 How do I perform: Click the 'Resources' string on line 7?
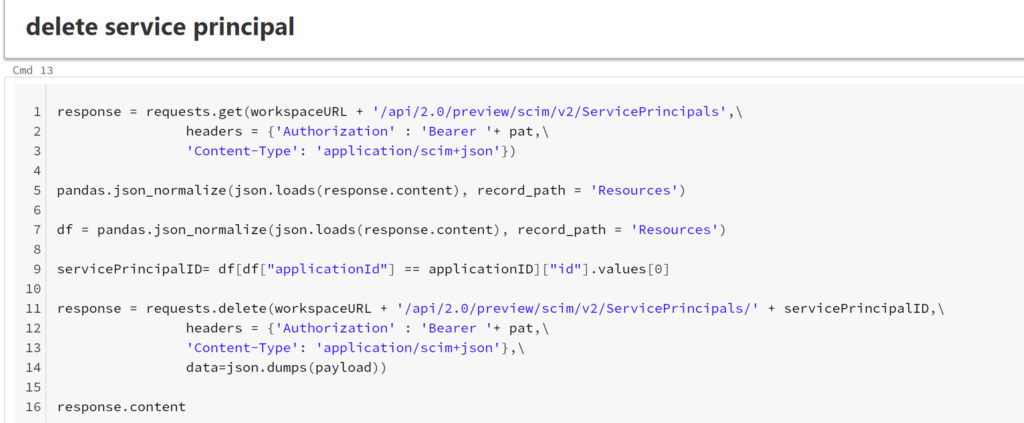pos(677,230)
